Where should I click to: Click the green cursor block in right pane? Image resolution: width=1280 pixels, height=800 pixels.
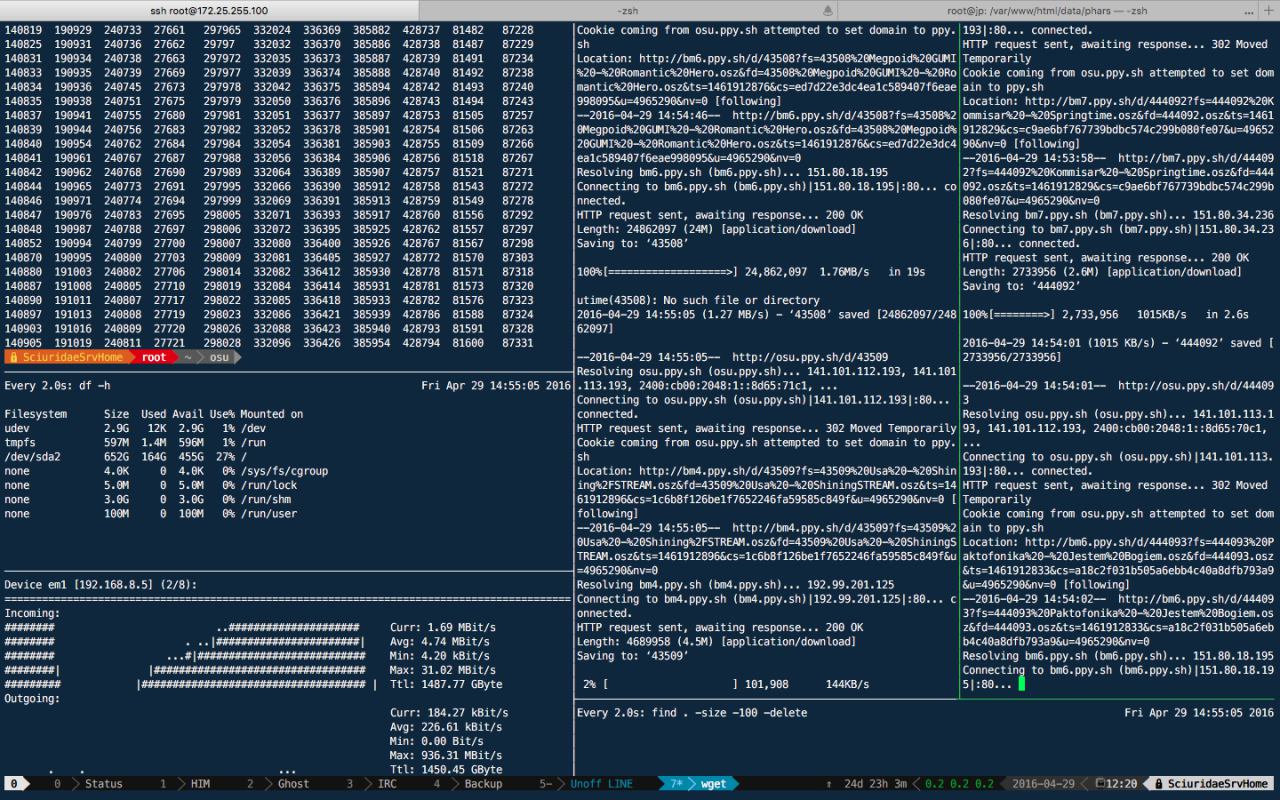(1022, 684)
